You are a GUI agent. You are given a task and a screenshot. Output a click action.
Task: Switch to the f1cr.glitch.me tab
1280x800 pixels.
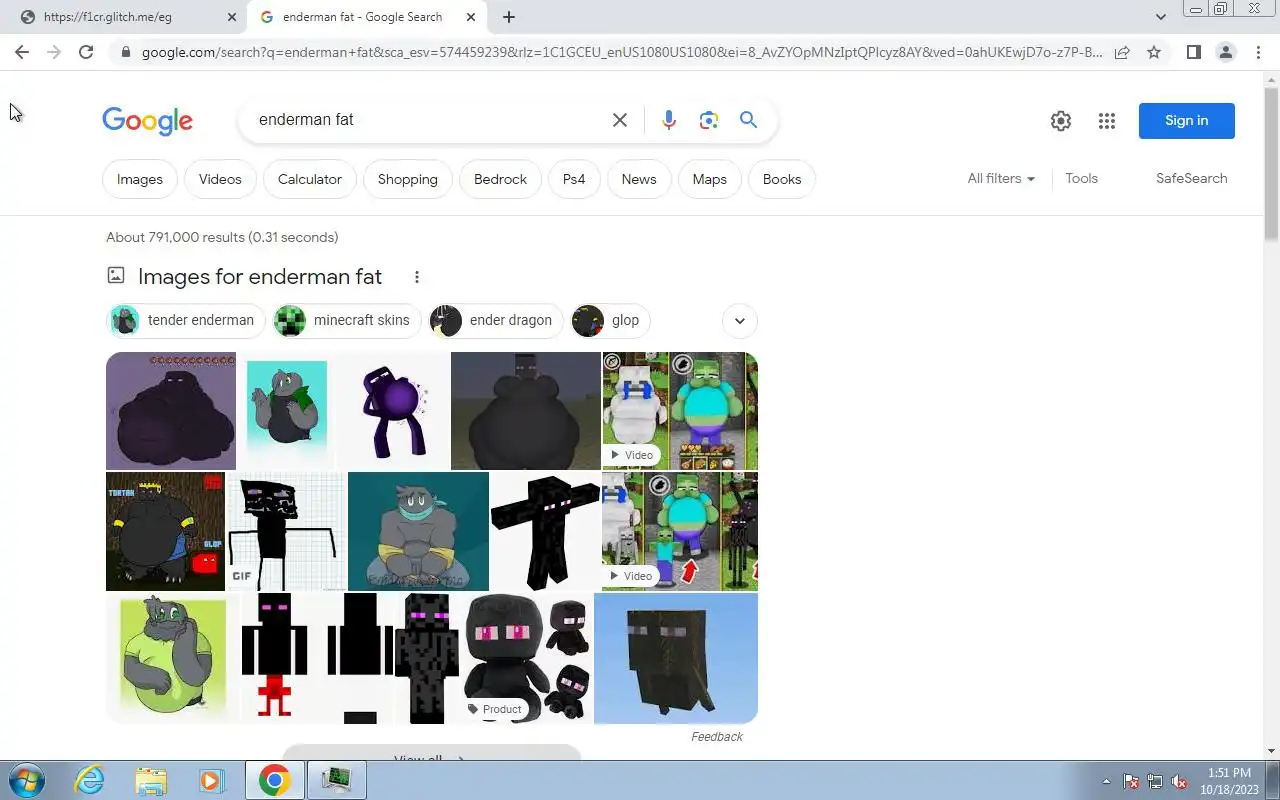(x=125, y=17)
